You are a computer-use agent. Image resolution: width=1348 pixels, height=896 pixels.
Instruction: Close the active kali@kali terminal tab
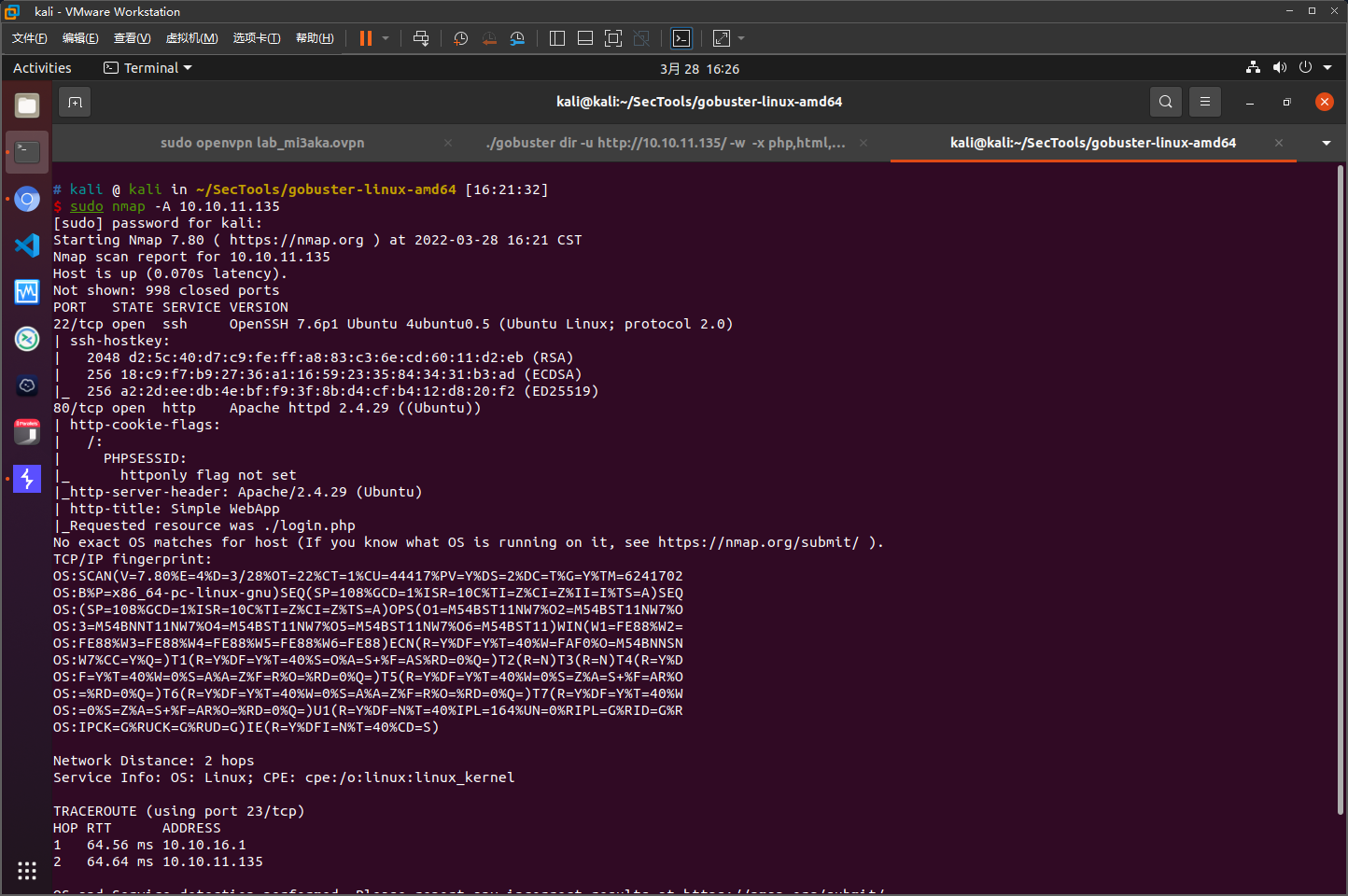coord(1279,143)
